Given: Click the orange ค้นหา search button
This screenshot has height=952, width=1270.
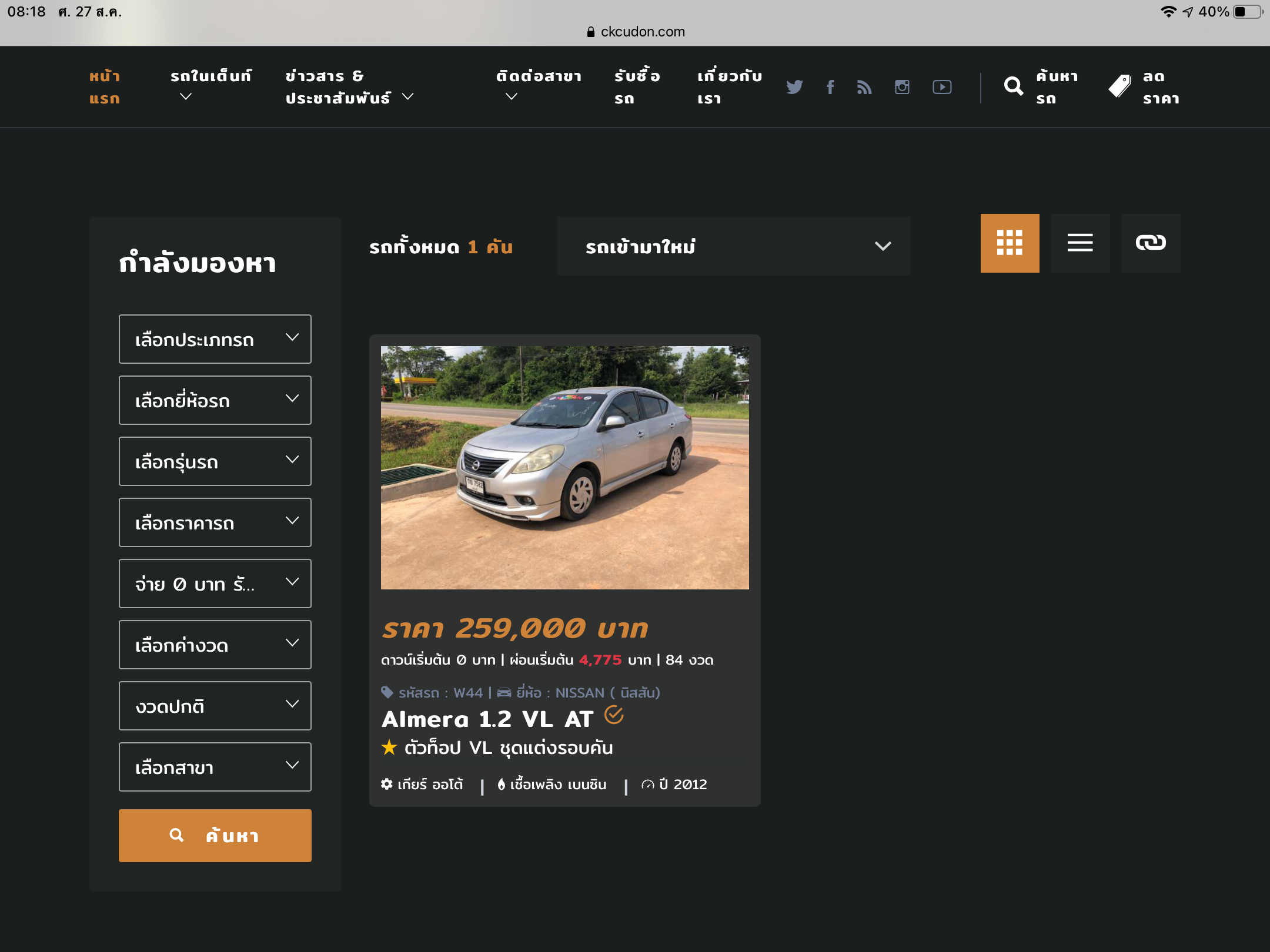Looking at the screenshot, I should (215, 836).
